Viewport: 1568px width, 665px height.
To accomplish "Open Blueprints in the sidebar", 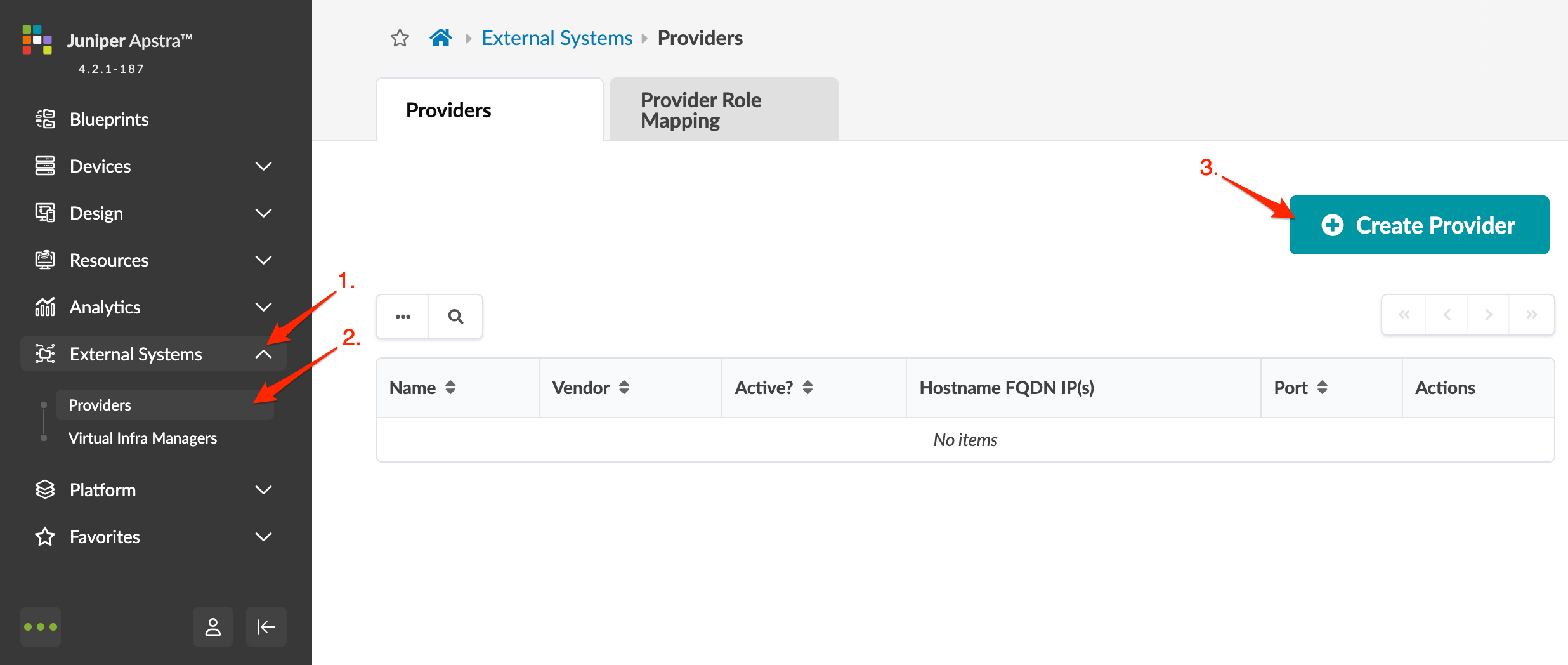I will coord(109,119).
